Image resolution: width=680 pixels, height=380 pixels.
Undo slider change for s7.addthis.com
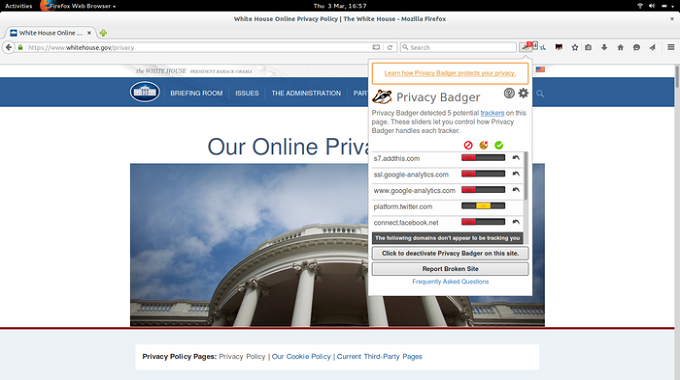point(516,158)
